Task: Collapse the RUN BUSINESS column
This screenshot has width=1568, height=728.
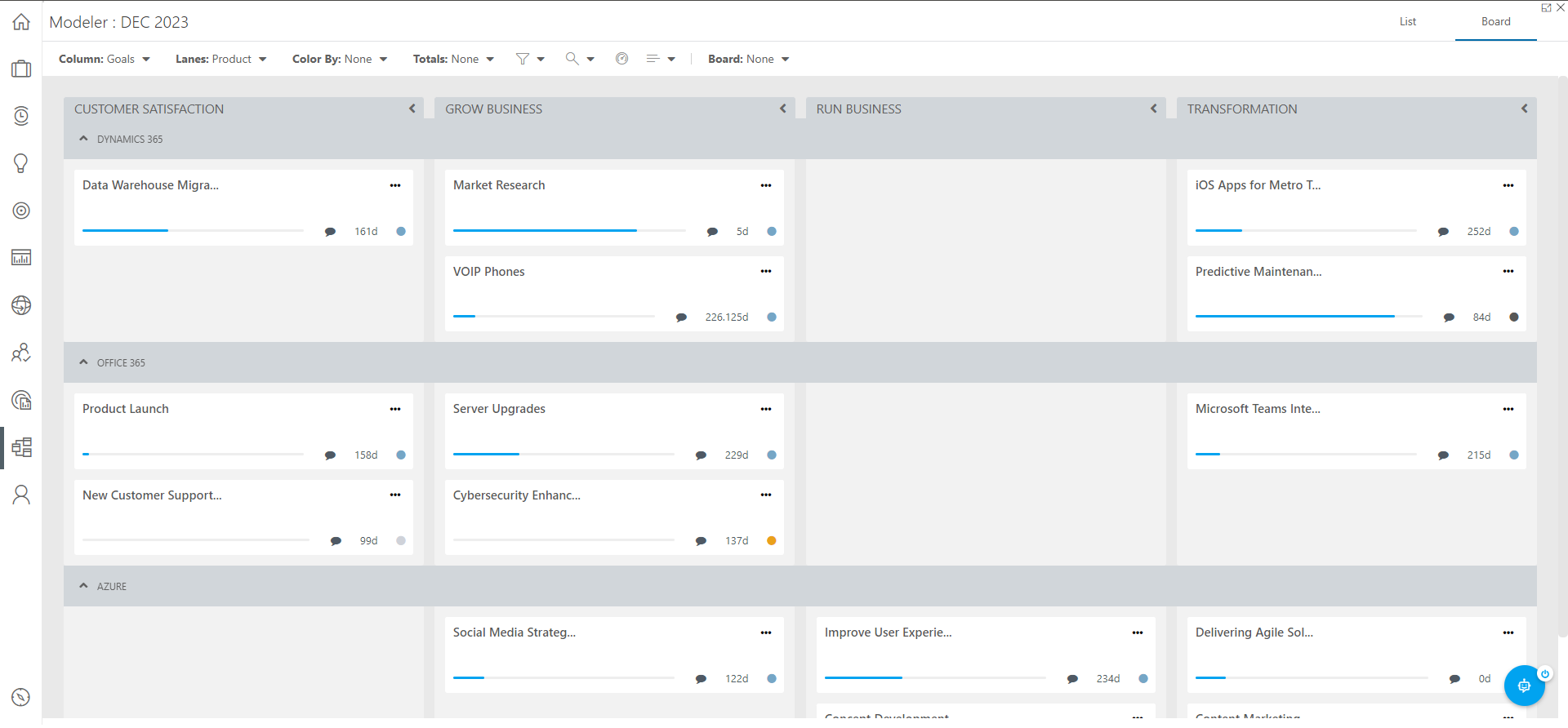Action: coord(1154,109)
